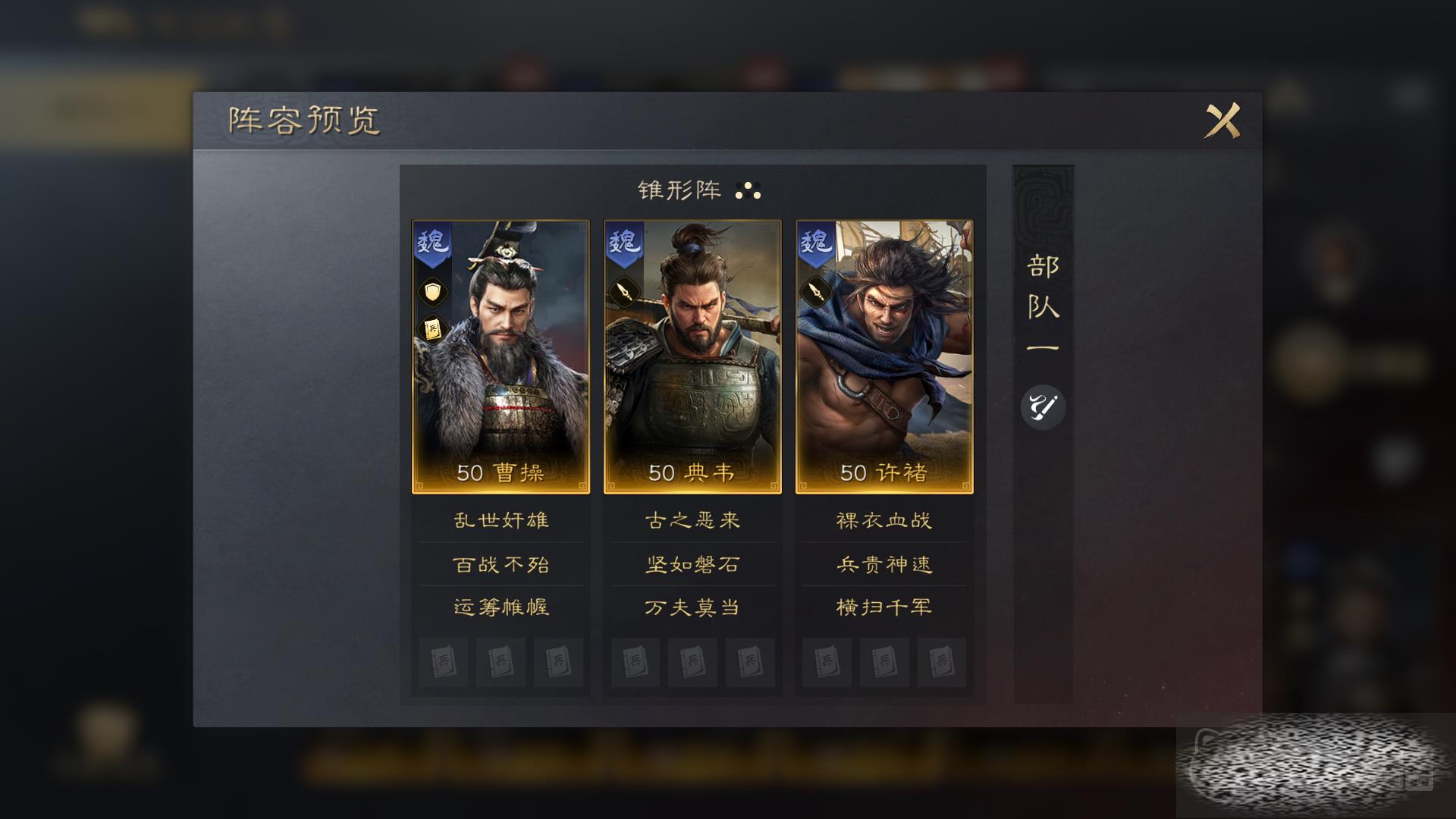Select the 乱世奸雄 skill
The width and height of the screenshot is (1456, 819).
tap(500, 520)
